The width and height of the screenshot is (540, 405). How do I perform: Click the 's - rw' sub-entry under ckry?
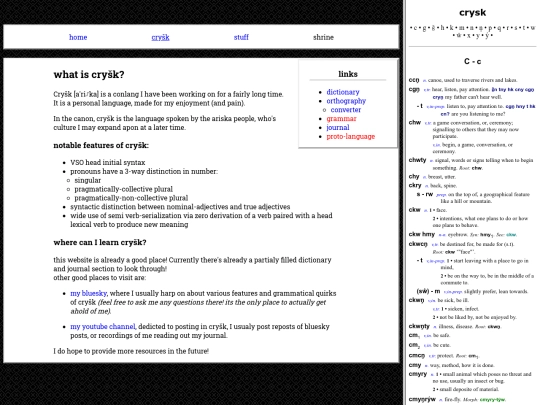425,194
